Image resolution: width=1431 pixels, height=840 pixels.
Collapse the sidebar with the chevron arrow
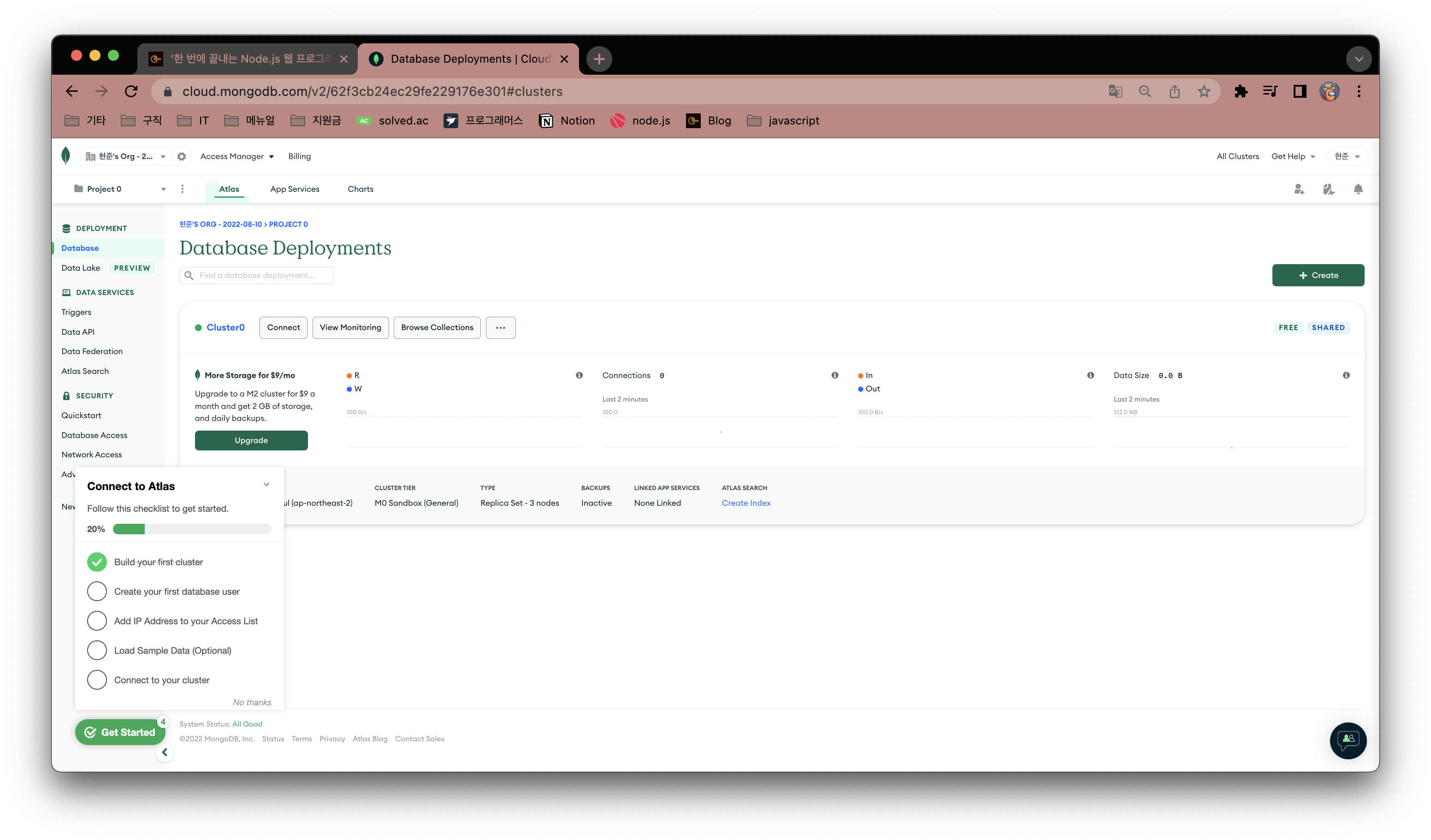tap(165, 752)
